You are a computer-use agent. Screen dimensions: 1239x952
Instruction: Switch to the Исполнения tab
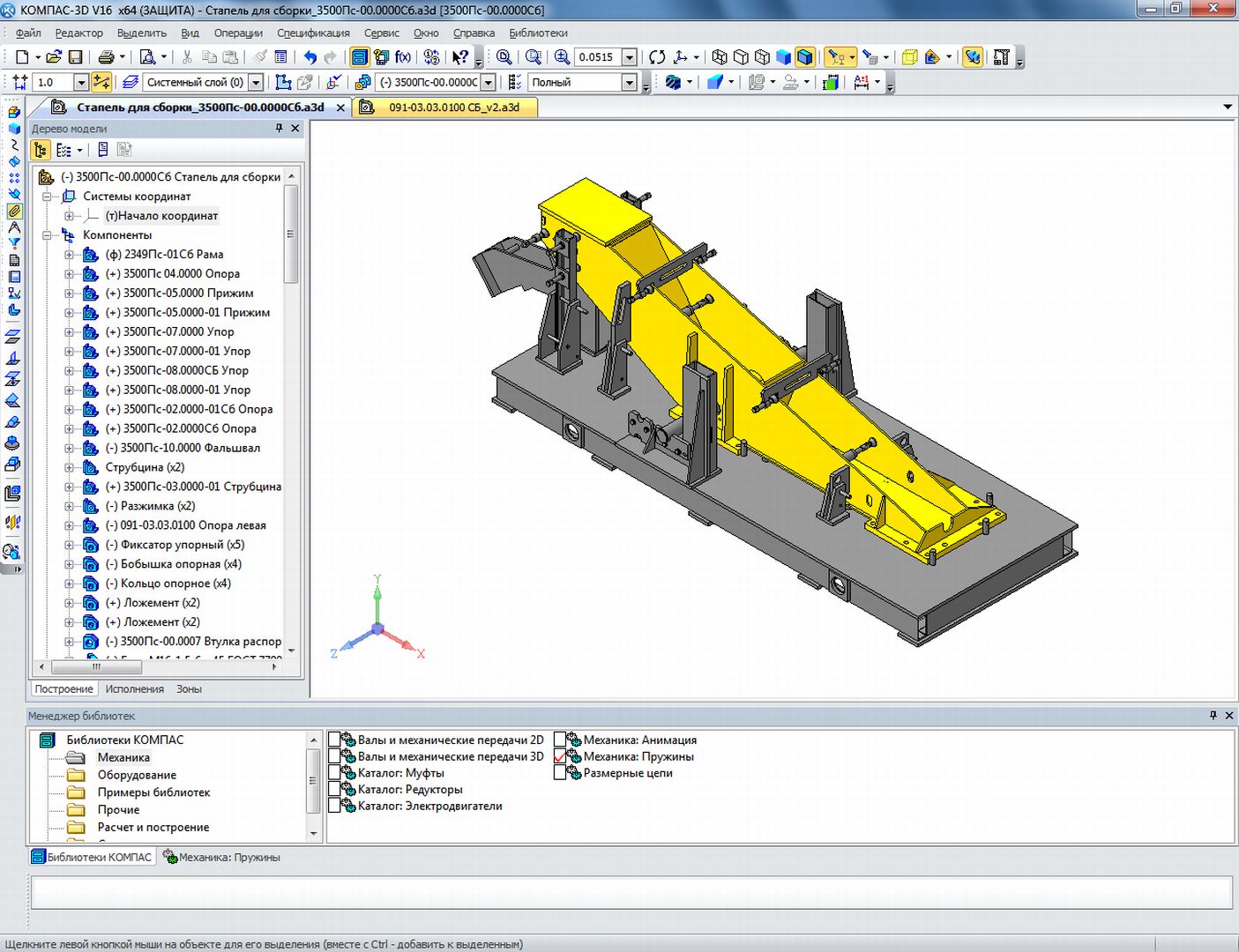pos(134,689)
